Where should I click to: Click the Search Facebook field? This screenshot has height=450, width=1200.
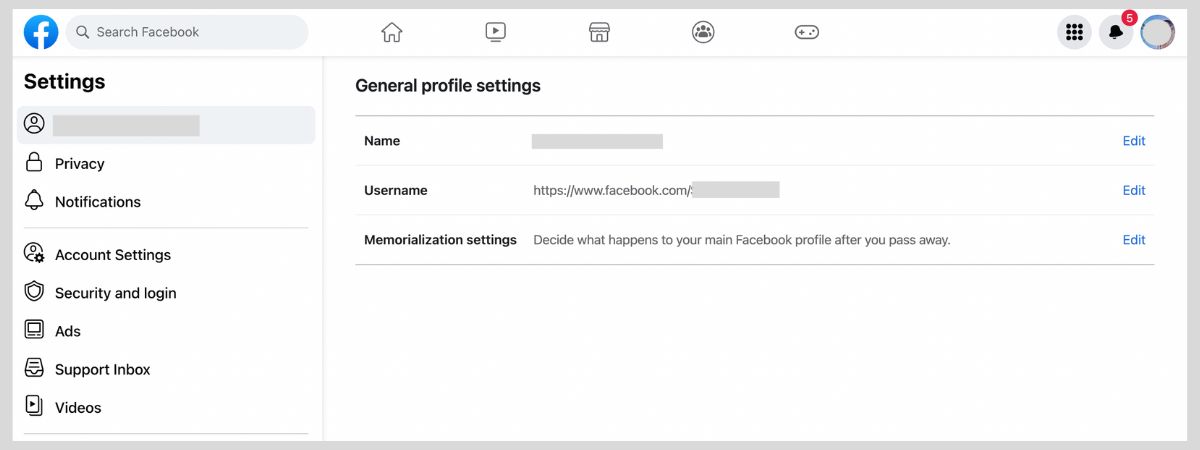coord(190,32)
